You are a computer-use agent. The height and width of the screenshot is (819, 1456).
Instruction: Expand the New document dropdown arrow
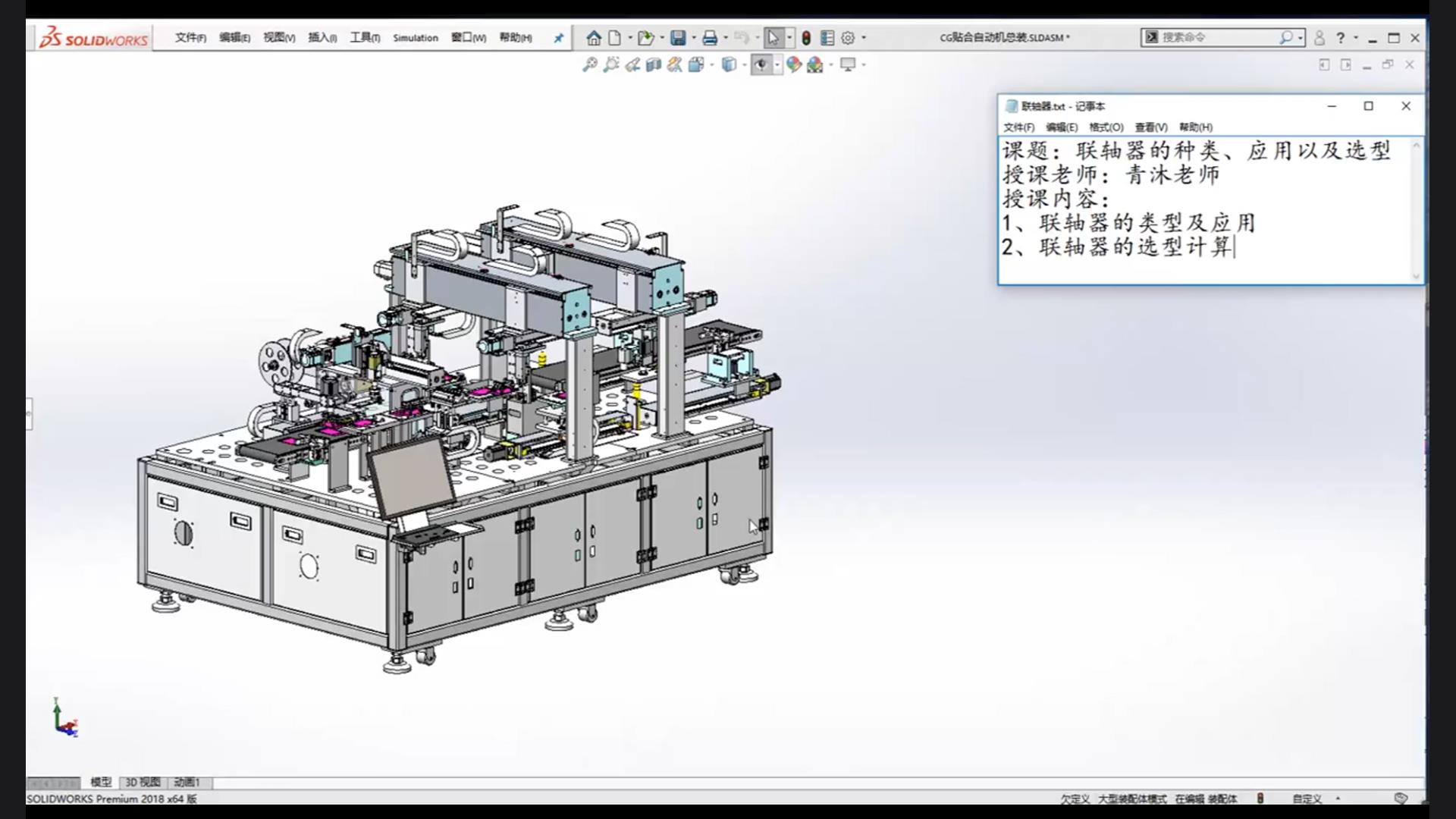point(629,37)
